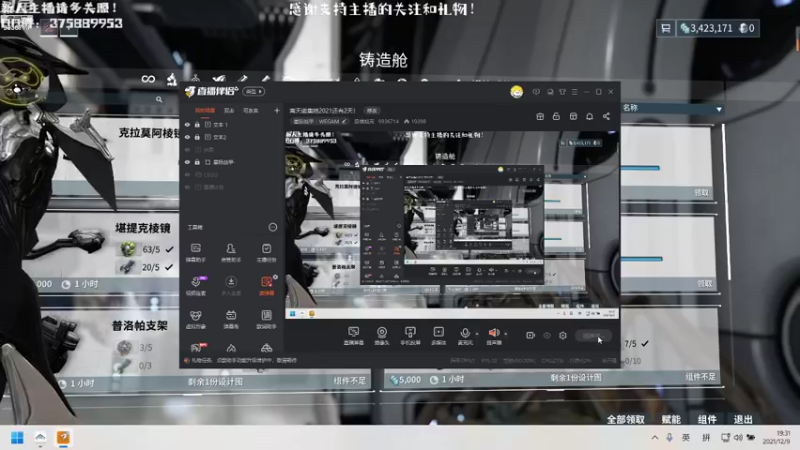Add a screen capture source from bottom toolbar
The width and height of the screenshot is (800, 450).
tap(353, 335)
